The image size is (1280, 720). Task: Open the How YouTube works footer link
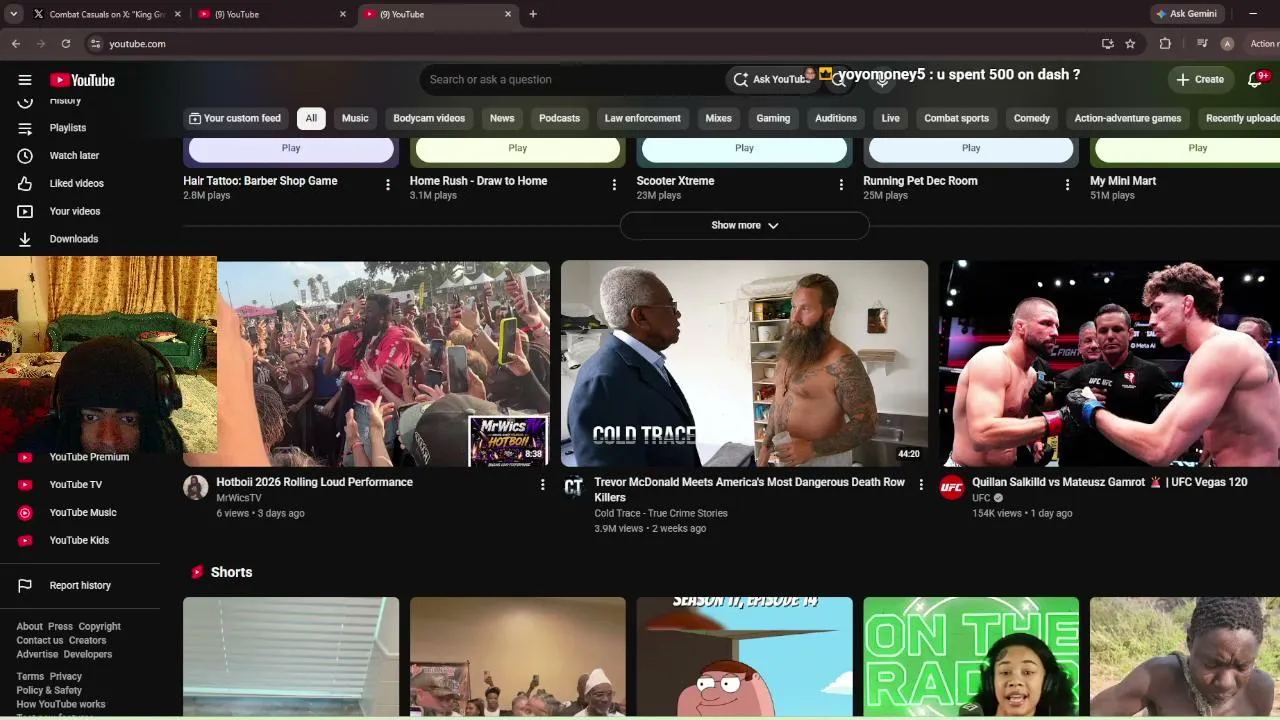tap(61, 705)
